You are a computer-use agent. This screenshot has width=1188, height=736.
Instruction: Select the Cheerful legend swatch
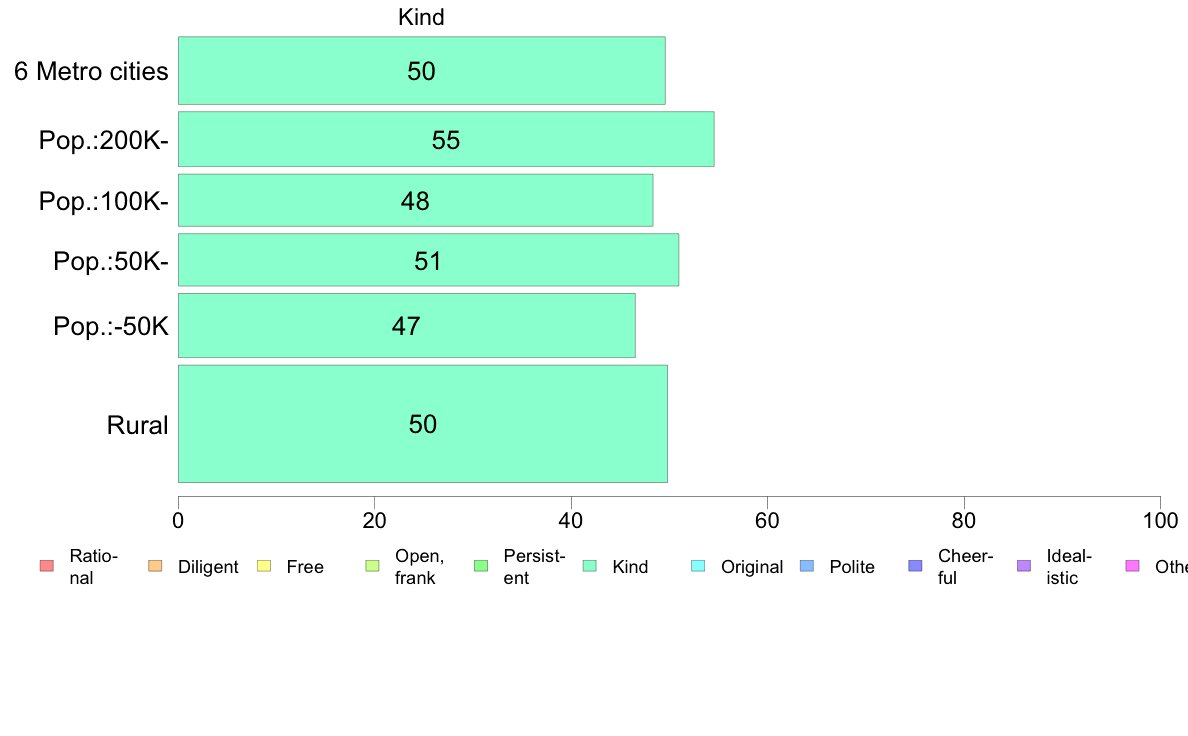[x=915, y=566]
